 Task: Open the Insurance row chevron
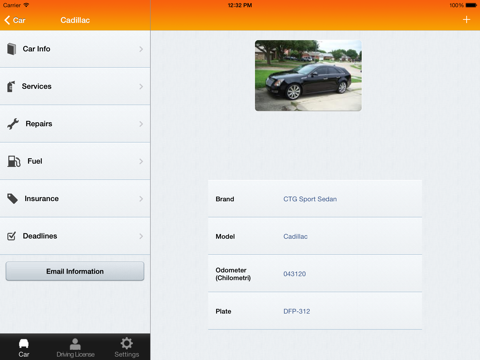[141, 199]
